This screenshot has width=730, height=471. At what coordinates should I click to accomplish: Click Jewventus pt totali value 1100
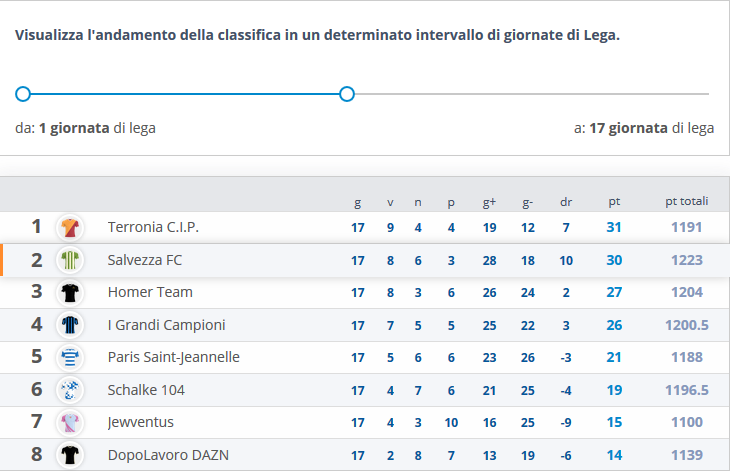[687, 422]
